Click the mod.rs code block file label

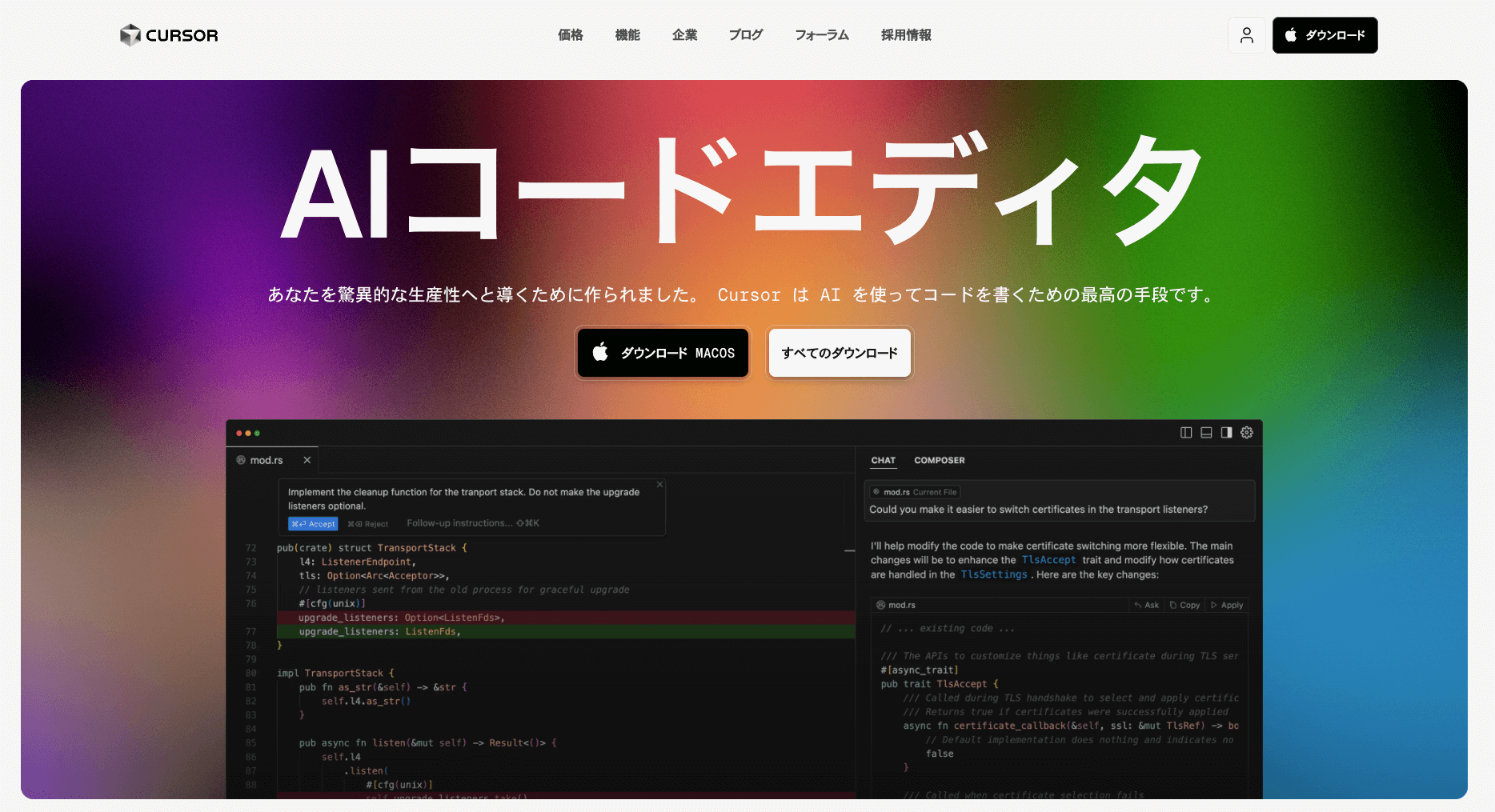click(x=896, y=606)
